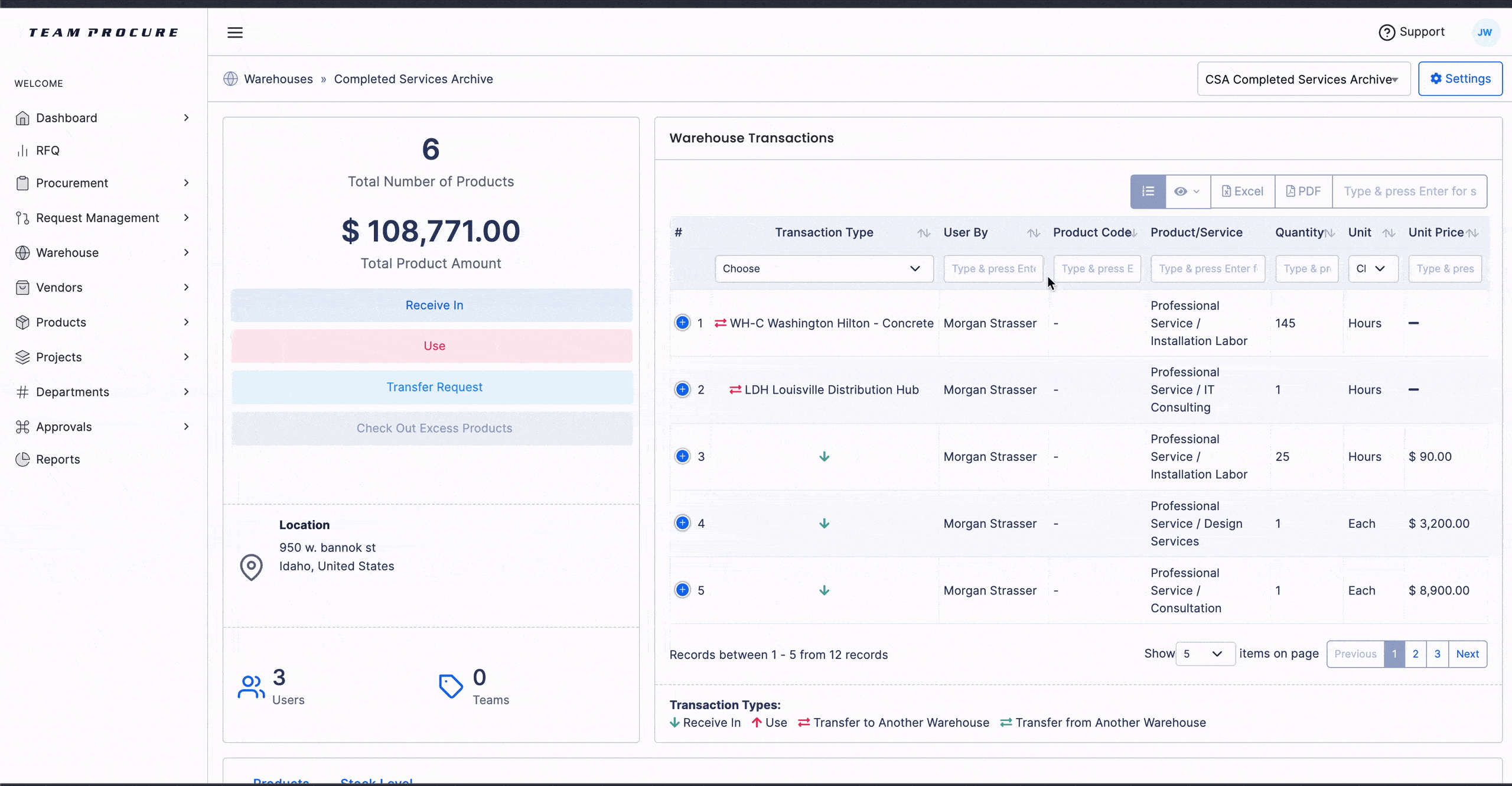
Task: Focus the Quantity filter field
Action: coord(1307,269)
